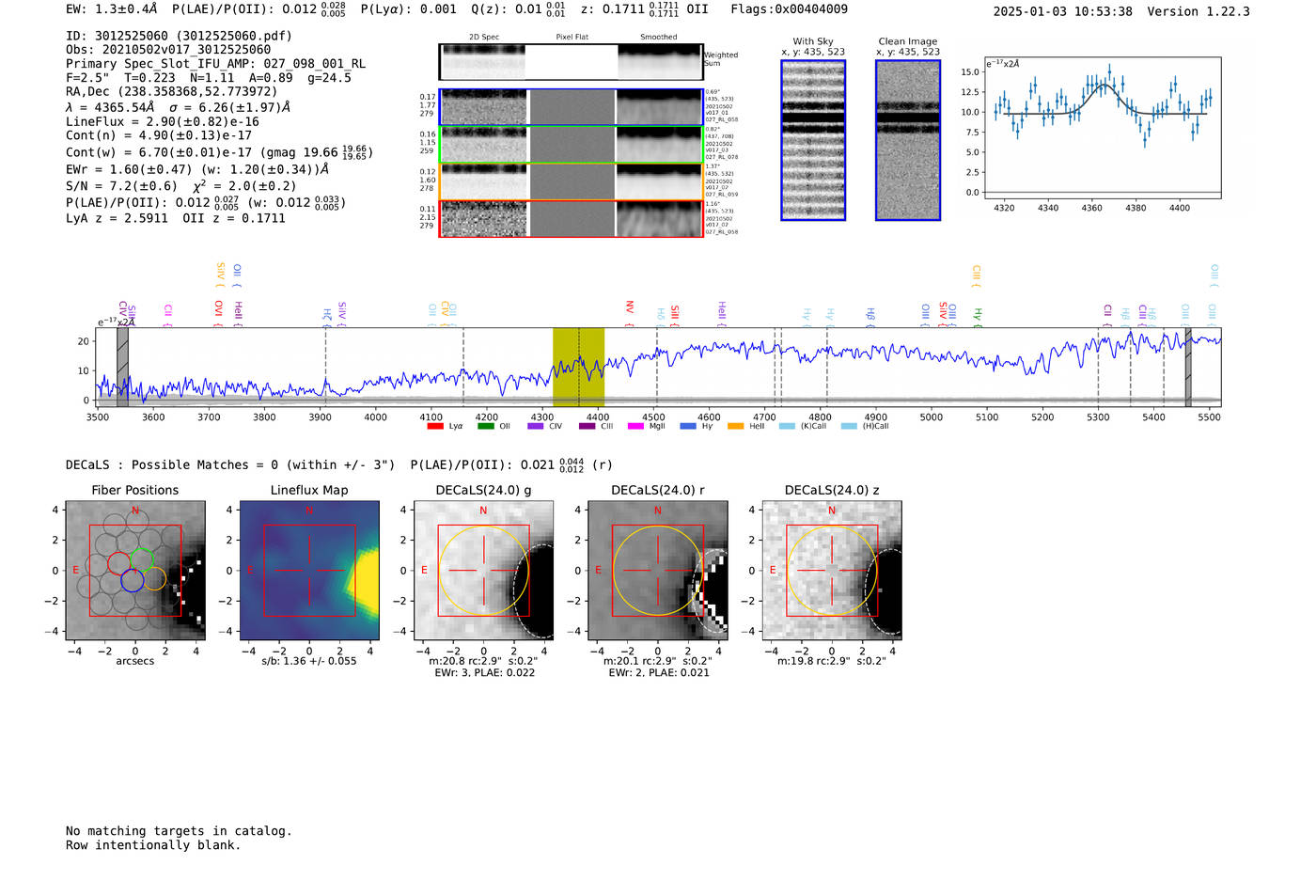Viewport: 1316px width, 896px height.
Task: Click the 'Pixel Flat' column header
Action: [572, 37]
